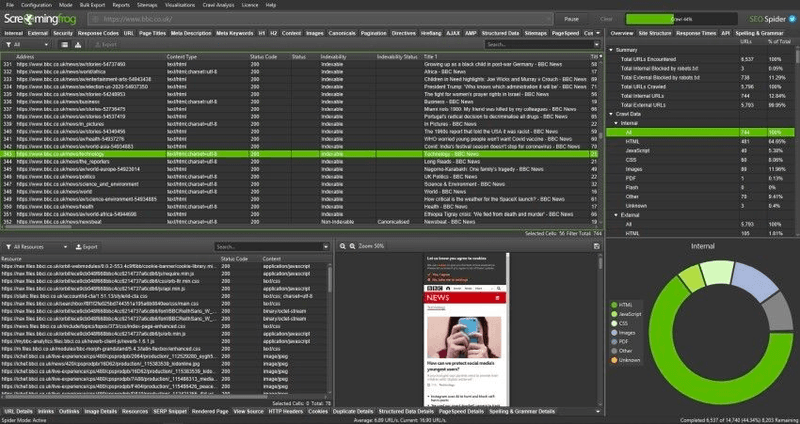Show more top tabs overflow arrow
800x424 pixels.
tap(598, 33)
